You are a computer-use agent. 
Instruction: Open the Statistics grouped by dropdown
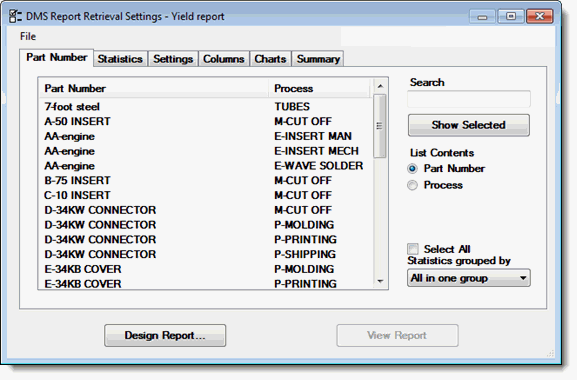[x=468, y=278]
